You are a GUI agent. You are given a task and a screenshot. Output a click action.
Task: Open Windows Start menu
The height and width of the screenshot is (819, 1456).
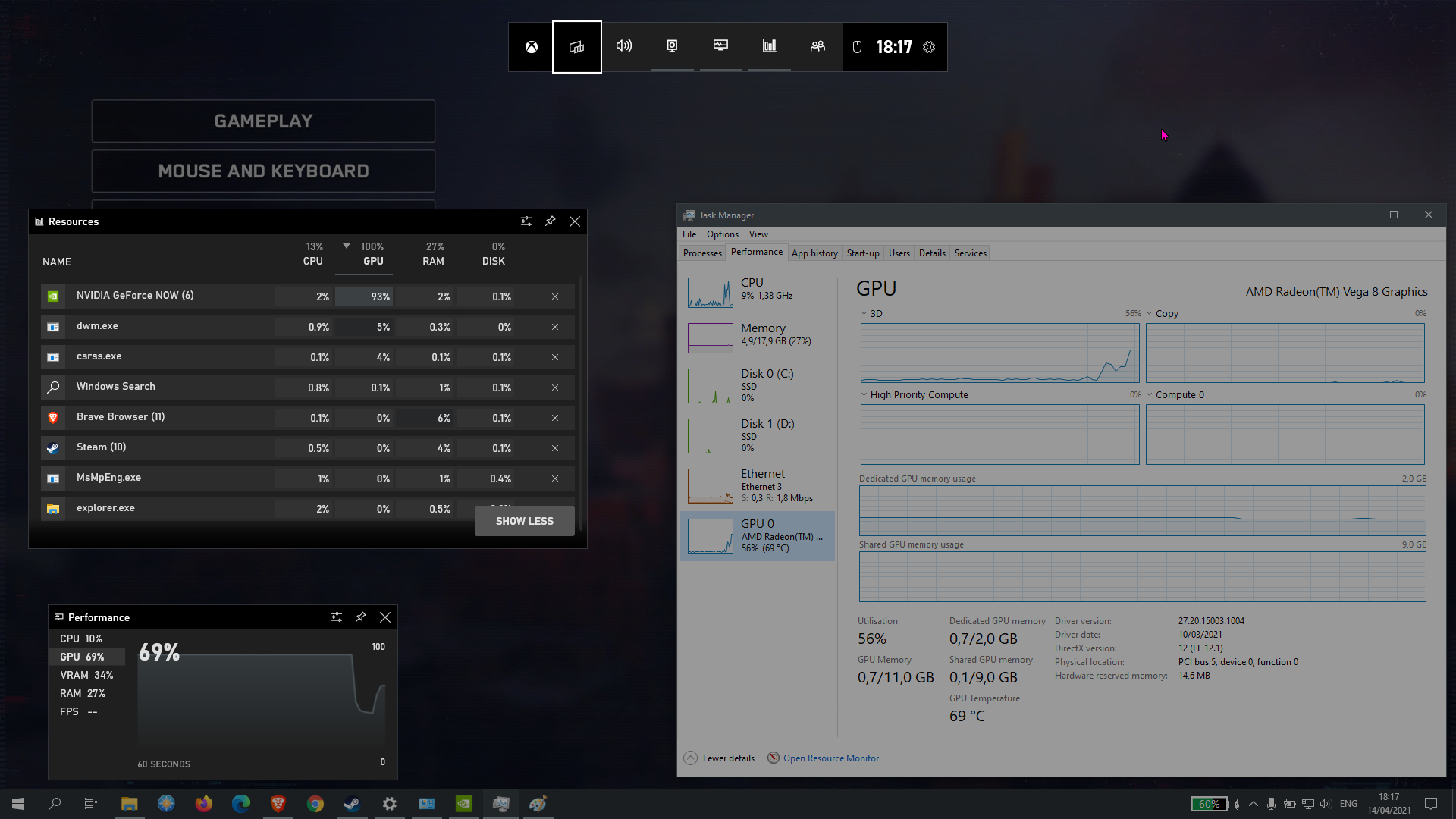(18, 804)
